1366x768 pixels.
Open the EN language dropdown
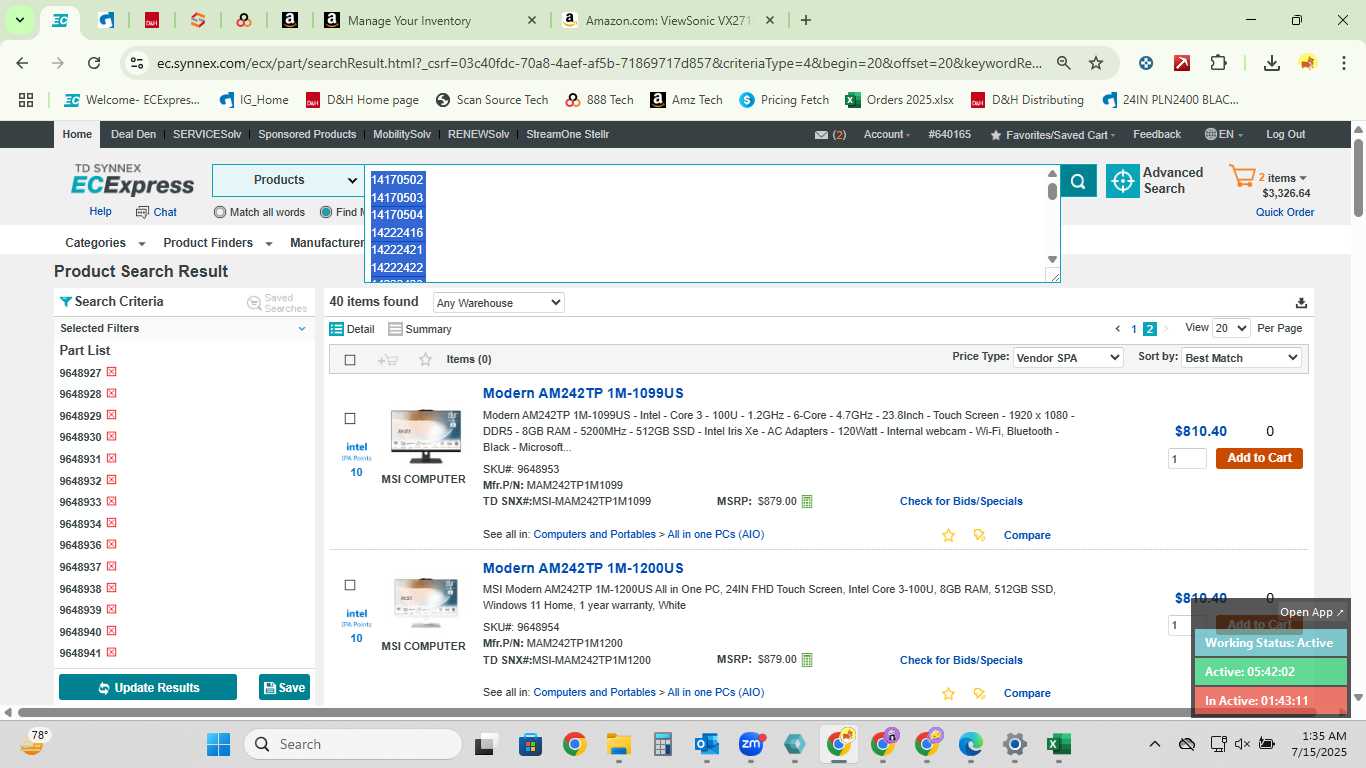click(1224, 134)
